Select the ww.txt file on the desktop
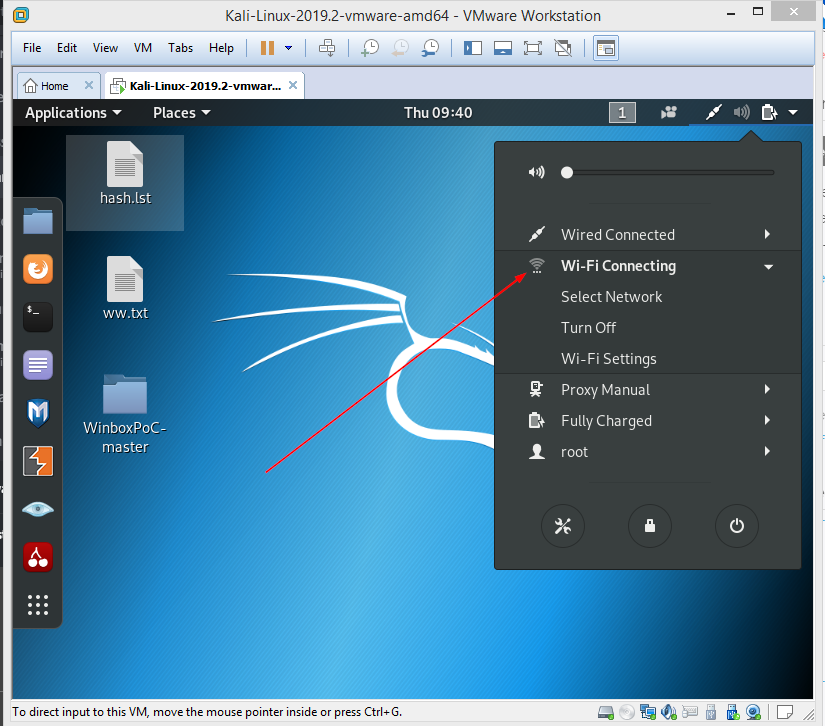 (125, 288)
